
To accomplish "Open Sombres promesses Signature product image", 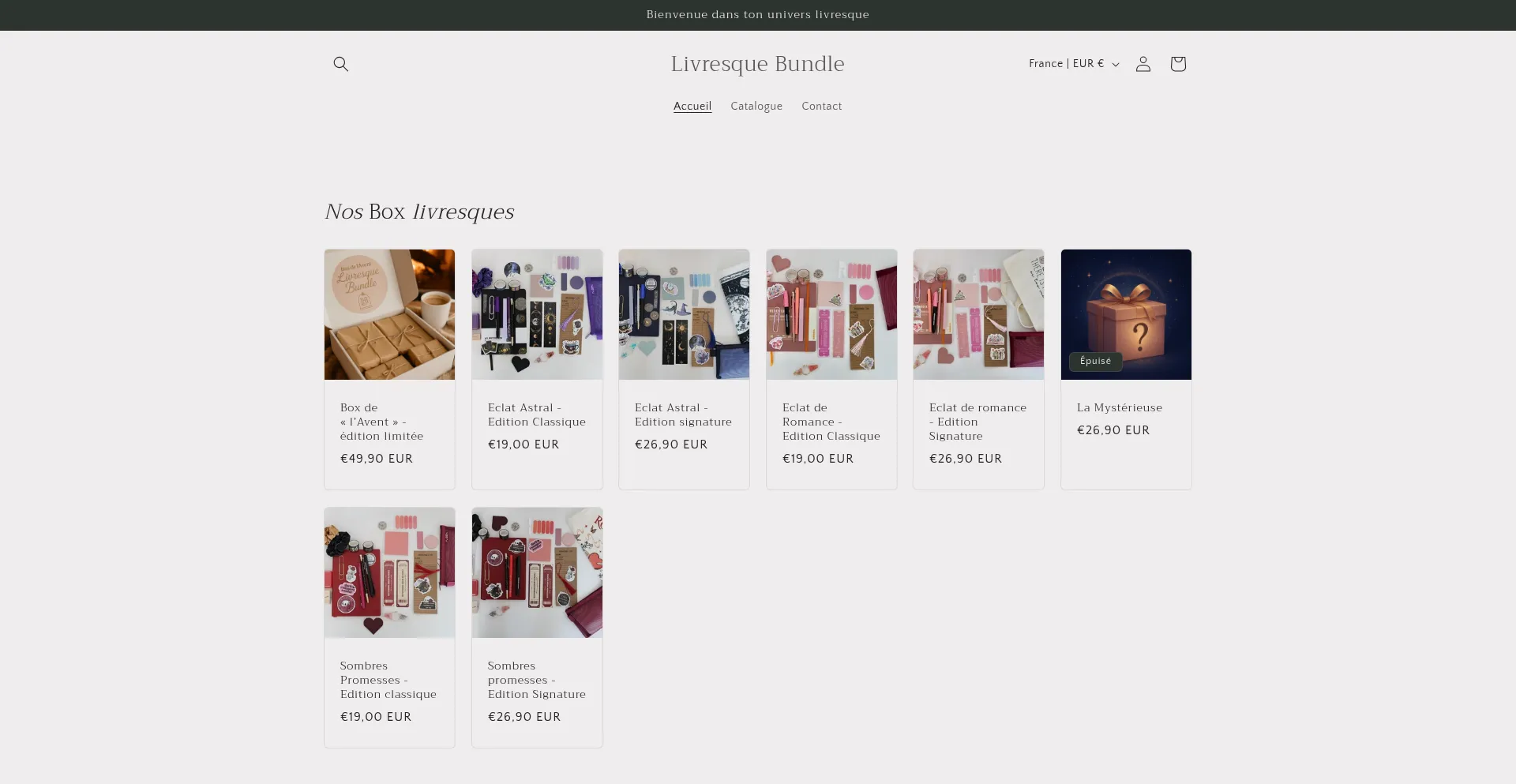I will click(x=537, y=572).
